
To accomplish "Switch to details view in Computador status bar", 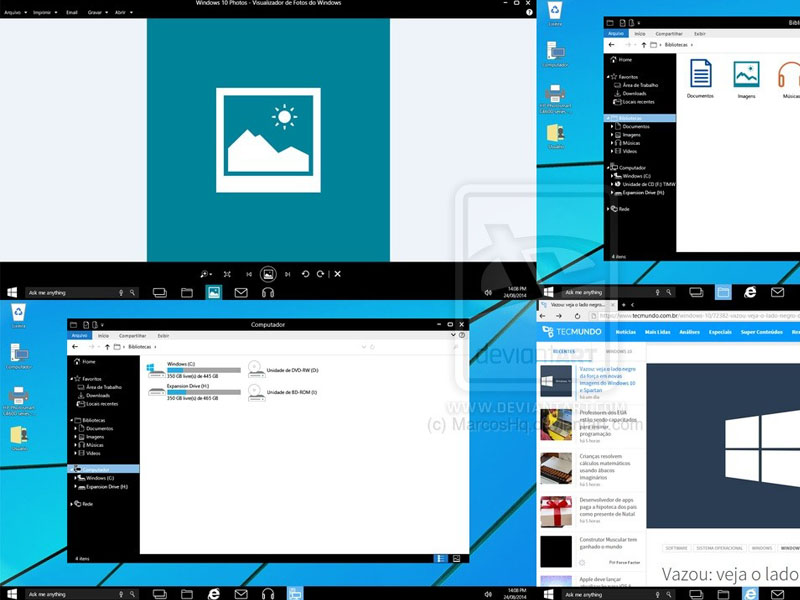I will coord(441,559).
